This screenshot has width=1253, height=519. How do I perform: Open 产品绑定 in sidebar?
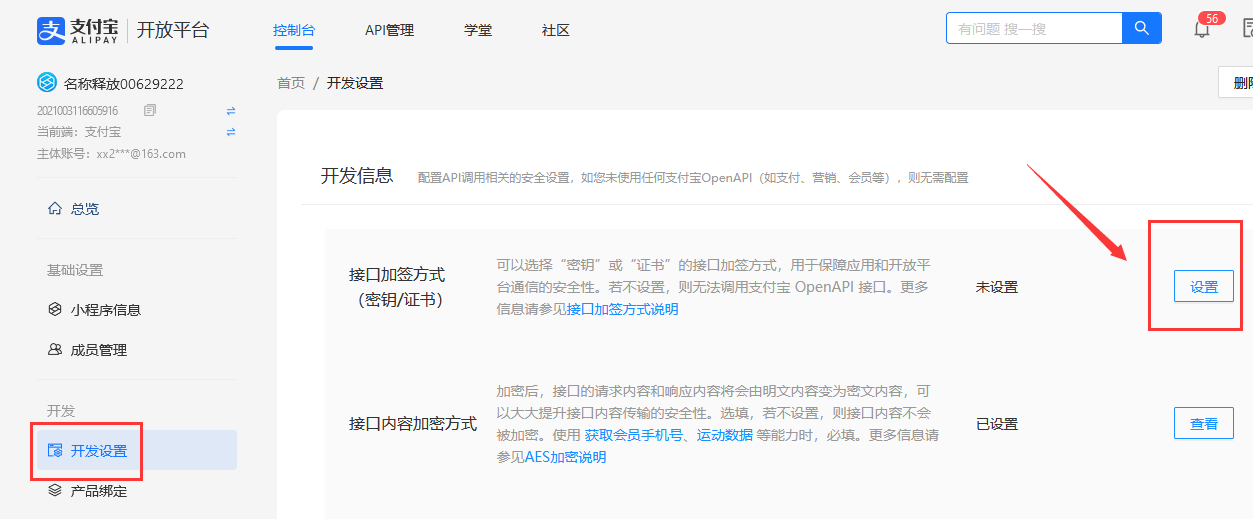tap(98, 491)
